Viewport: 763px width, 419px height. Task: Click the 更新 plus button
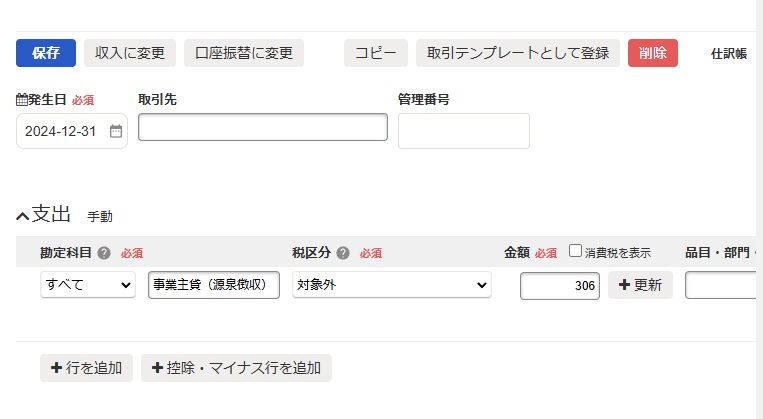tap(640, 285)
